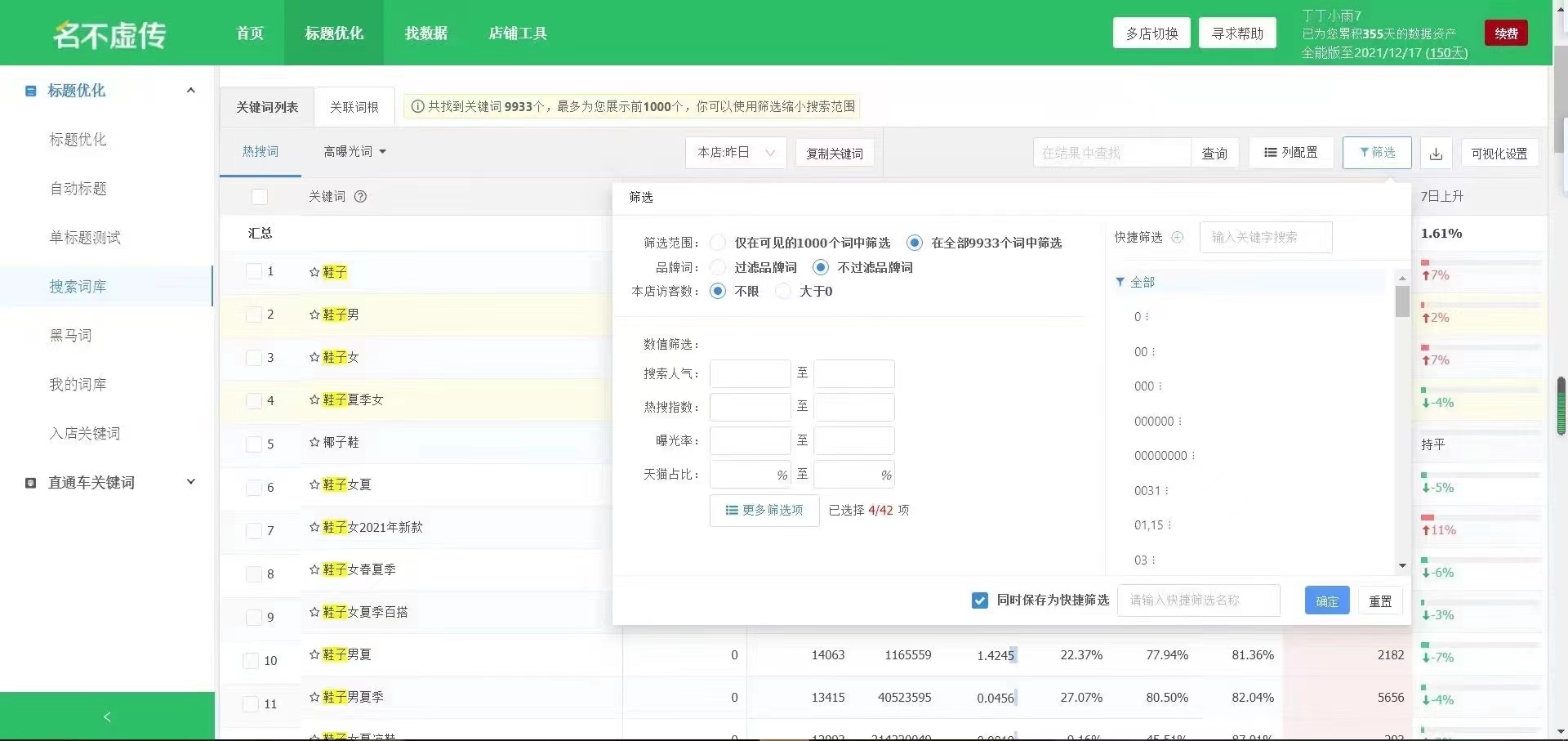Expand the 高曝光词 dropdown
1568x741 pixels.
[x=354, y=152]
